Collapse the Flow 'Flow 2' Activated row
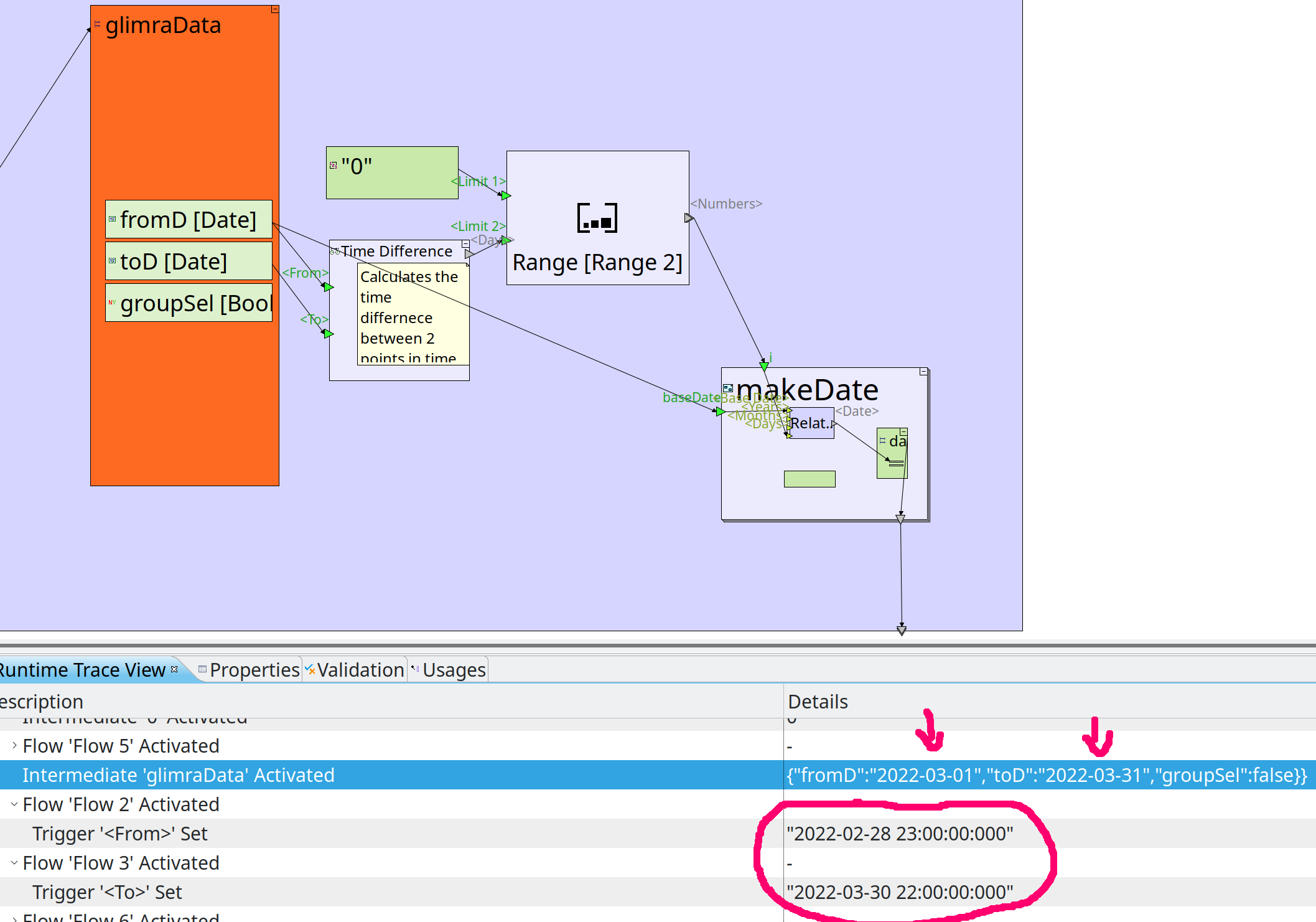The width and height of the screenshot is (1316, 922). [14, 804]
